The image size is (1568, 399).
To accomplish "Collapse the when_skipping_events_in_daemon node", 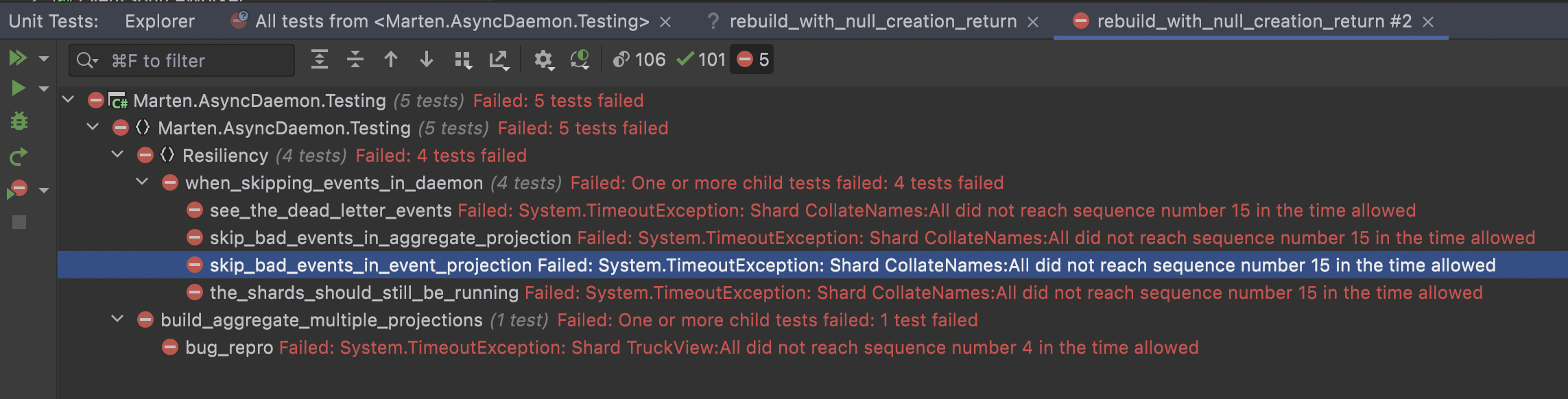I will coord(141,182).
